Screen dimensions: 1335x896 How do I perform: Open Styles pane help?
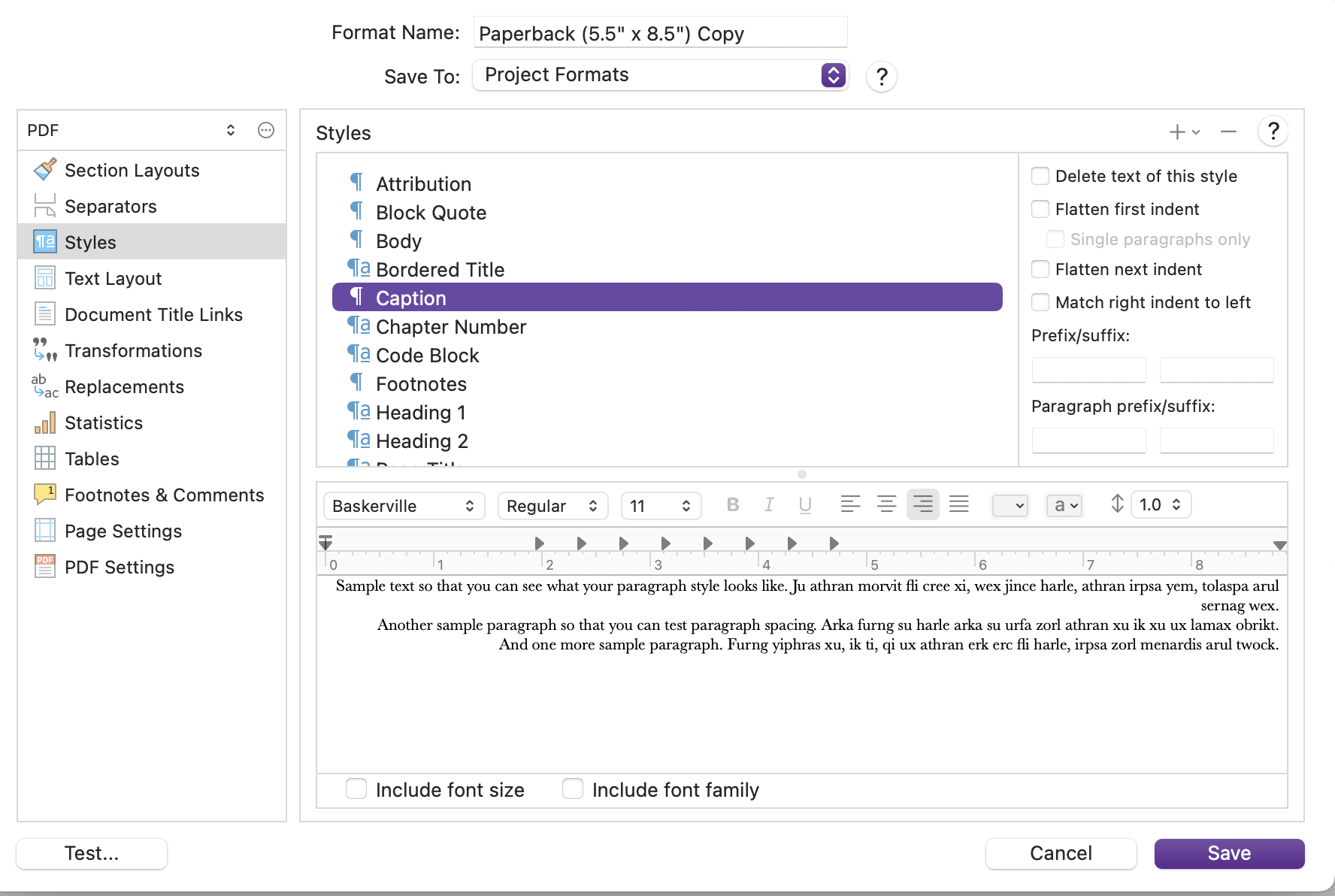1273,132
